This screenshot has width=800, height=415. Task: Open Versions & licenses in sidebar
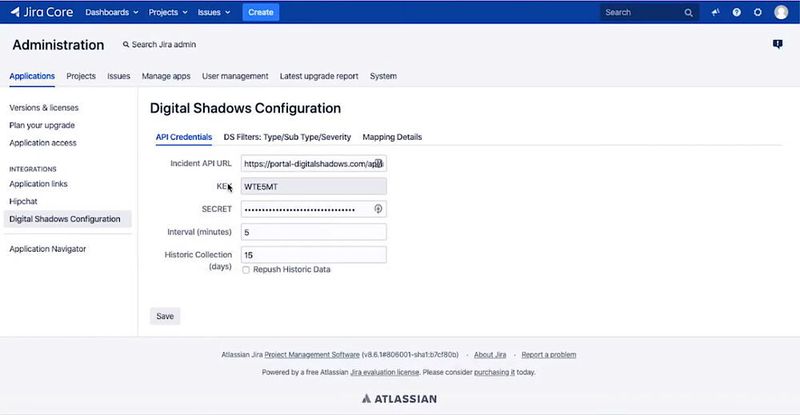pyautogui.click(x=44, y=108)
